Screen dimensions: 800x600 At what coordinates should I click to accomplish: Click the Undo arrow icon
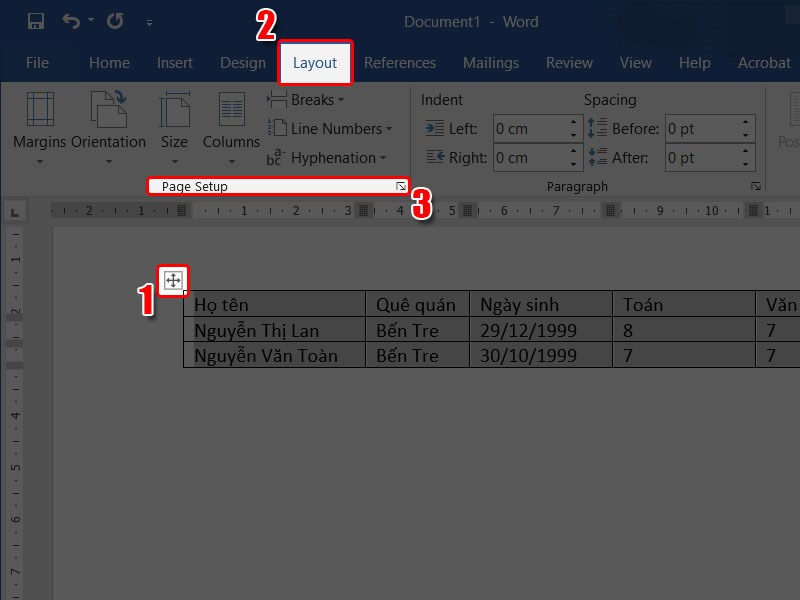(71, 21)
